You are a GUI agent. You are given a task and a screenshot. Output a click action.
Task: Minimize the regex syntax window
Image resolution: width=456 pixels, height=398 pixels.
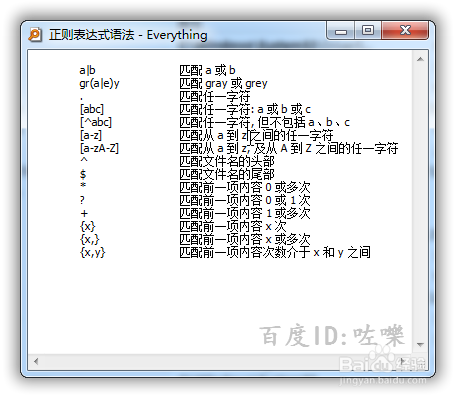pyautogui.click(x=341, y=31)
